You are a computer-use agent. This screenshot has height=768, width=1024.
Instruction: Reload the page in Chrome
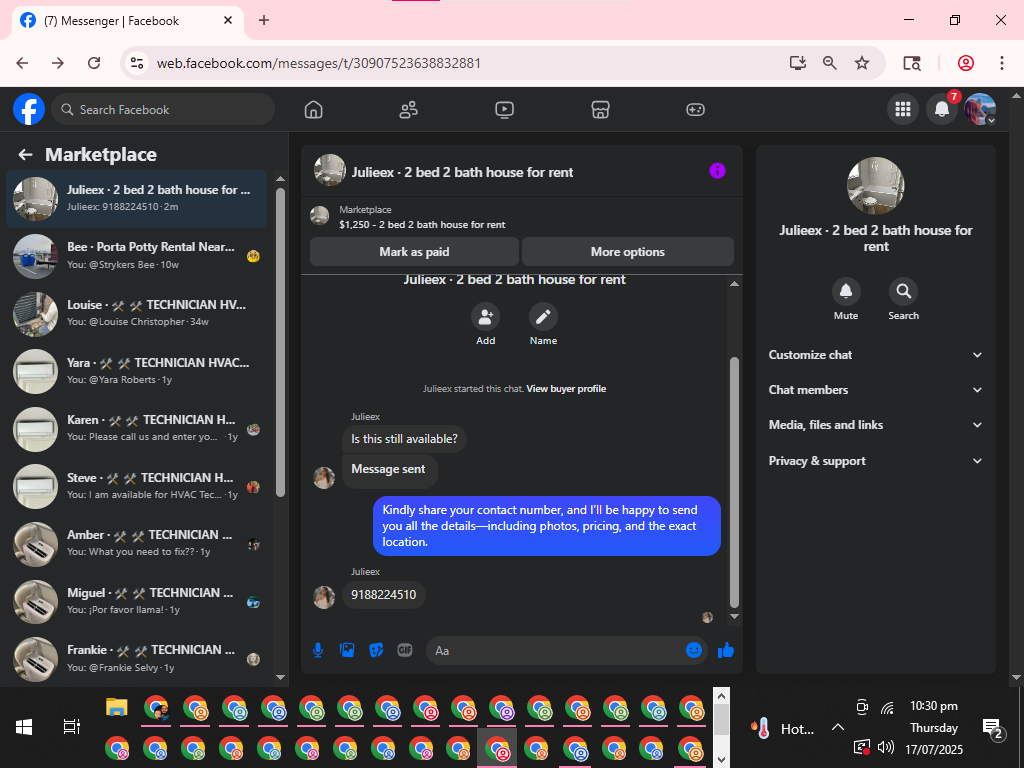point(94,63)
